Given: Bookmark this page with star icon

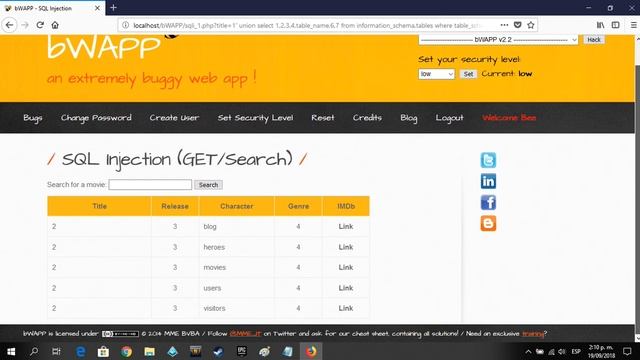Looking at the screenshot, I should 531,25.
